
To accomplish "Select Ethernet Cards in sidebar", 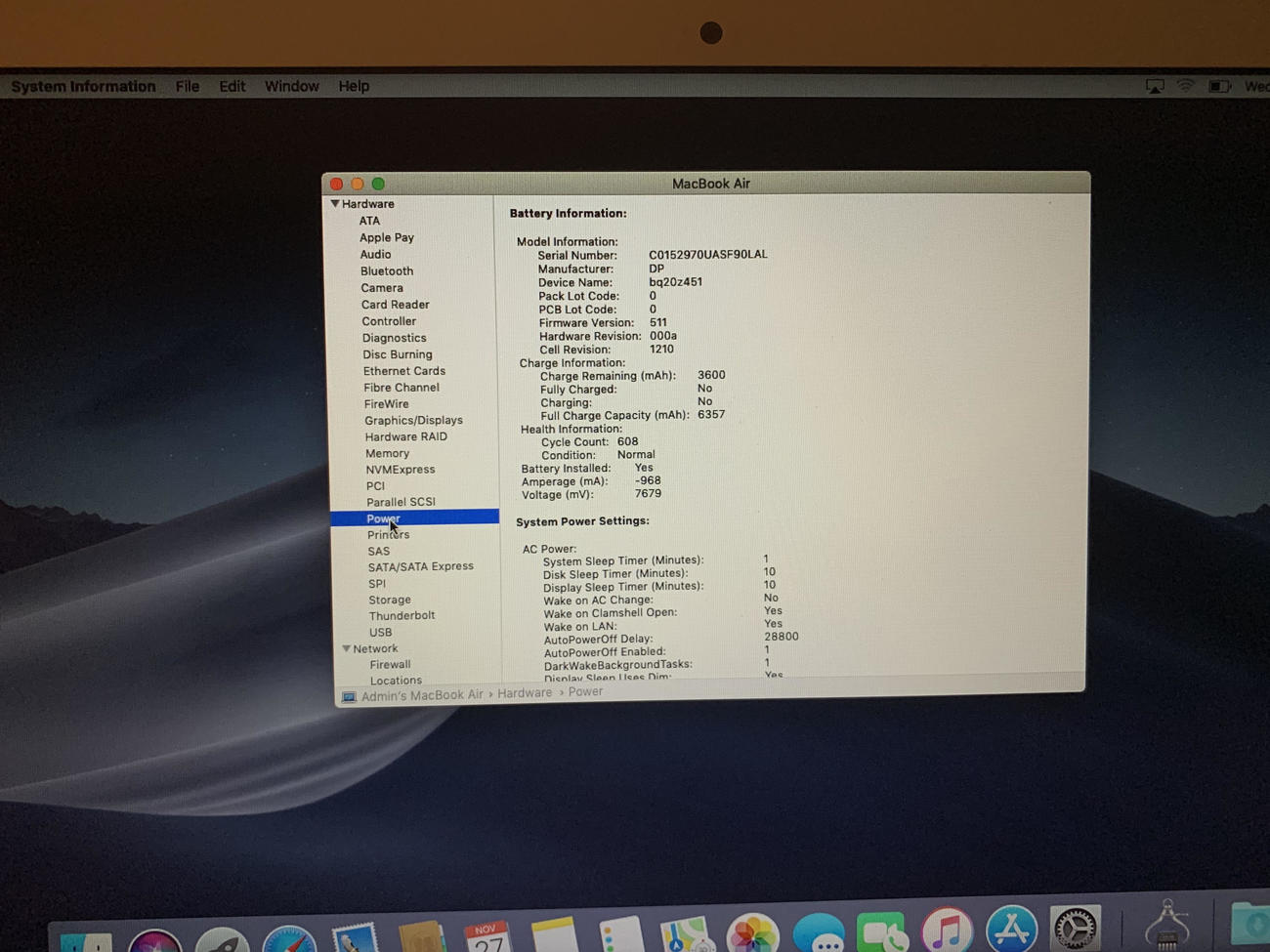I will tap(404, 371).
